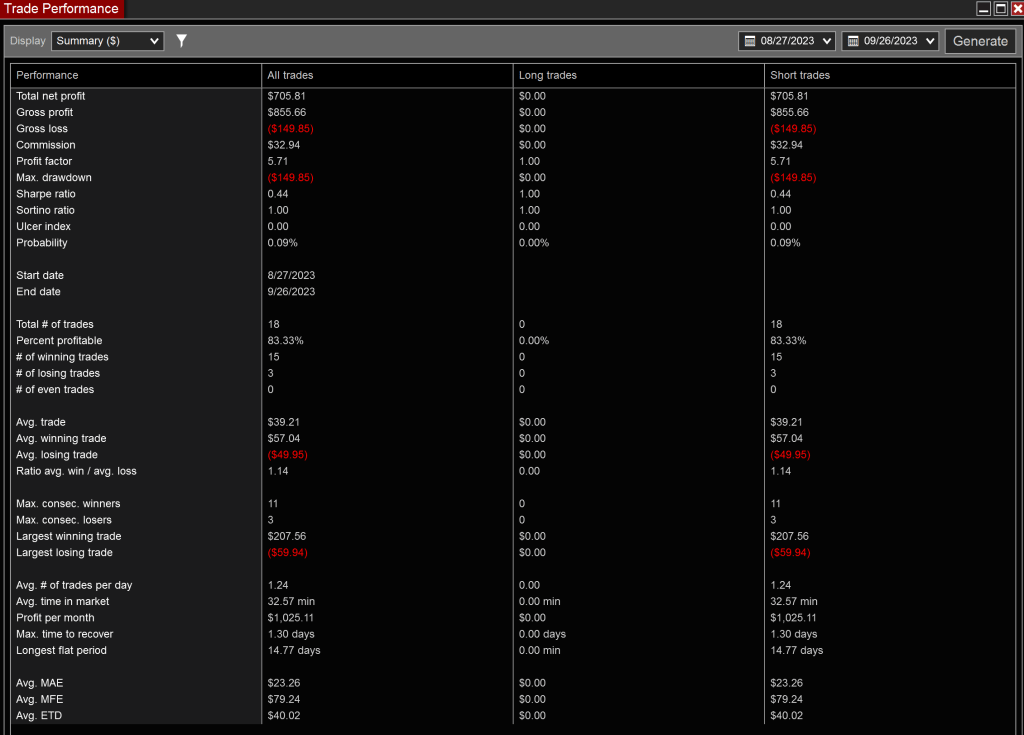Viewport: 1024px width, 735px height.
Task: Expand the 08/27/2023 start date picker arrow
Action: (x=826, y=41)
